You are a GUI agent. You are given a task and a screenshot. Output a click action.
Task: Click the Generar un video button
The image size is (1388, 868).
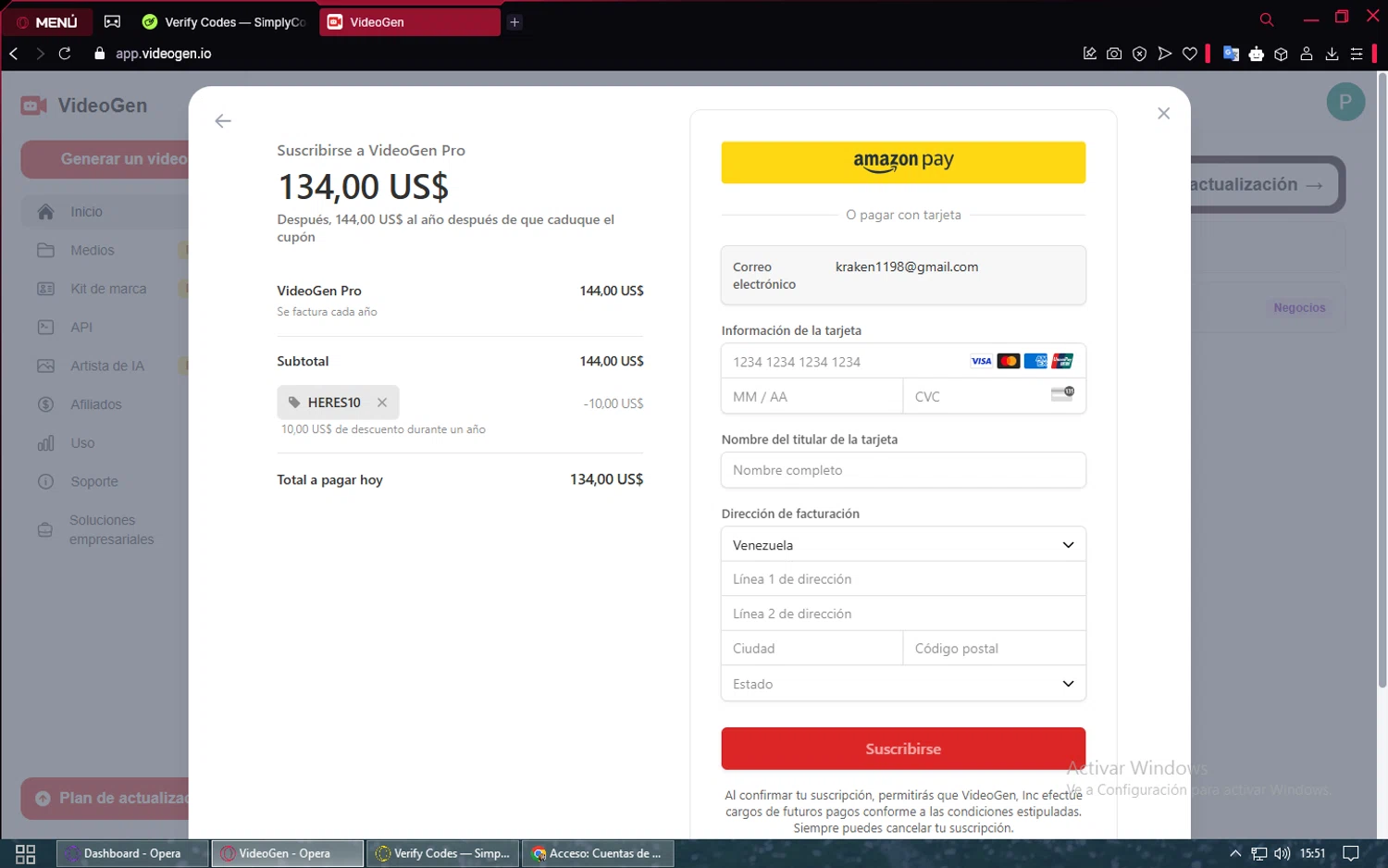[x=105, y=159]
